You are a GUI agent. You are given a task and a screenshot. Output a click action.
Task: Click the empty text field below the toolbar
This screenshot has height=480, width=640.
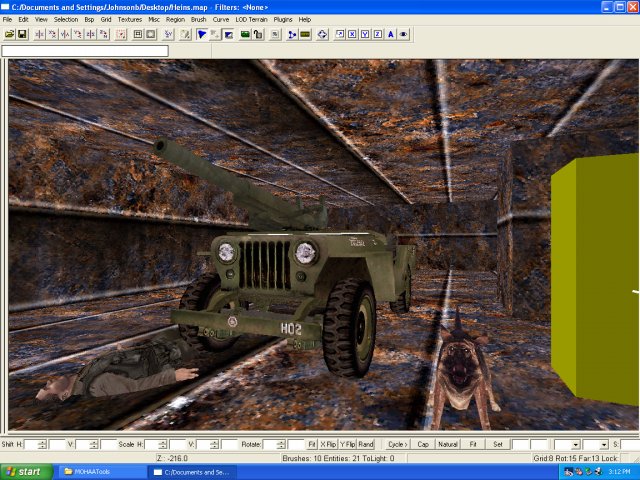coord(85,51)
